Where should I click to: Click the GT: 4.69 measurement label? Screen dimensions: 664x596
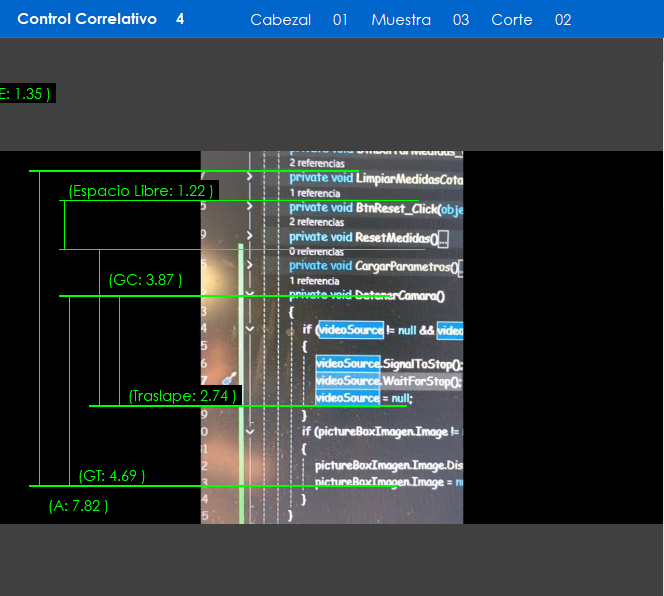click(x=112, y=476)
